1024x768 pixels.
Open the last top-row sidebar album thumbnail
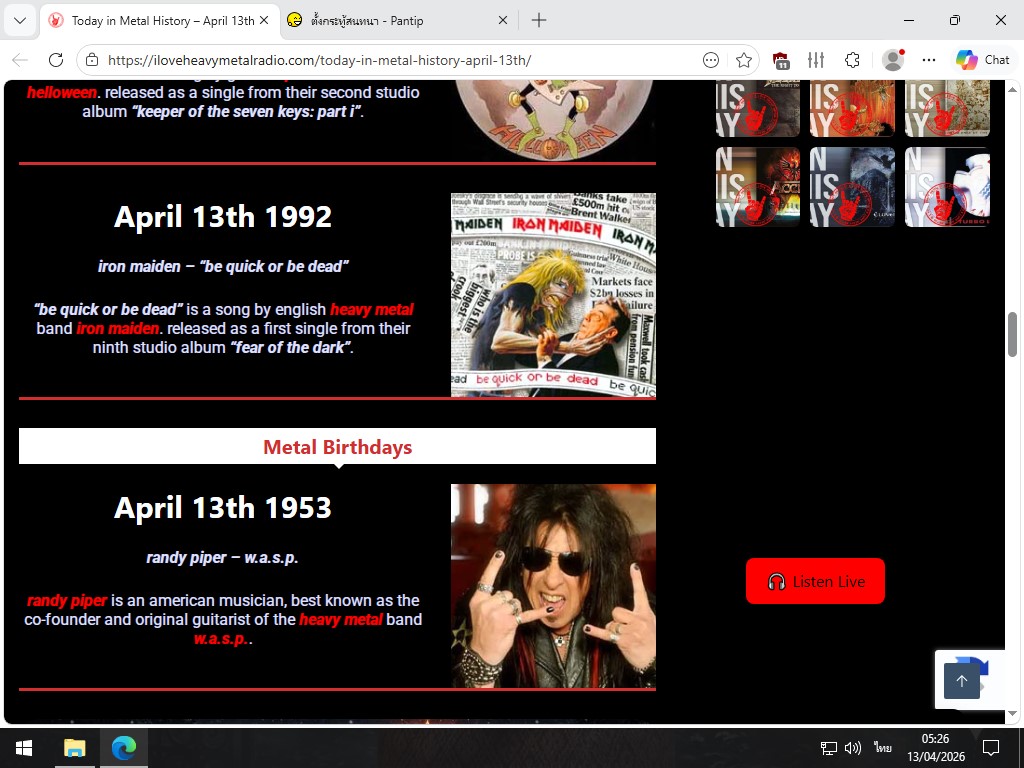pyautogui.click(x=947, y=108)
